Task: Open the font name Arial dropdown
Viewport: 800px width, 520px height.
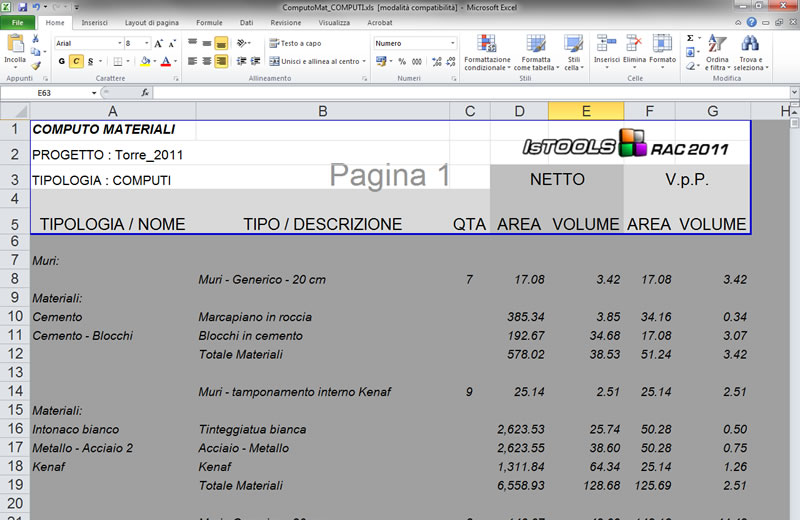Action: click(x=120, y=43)
